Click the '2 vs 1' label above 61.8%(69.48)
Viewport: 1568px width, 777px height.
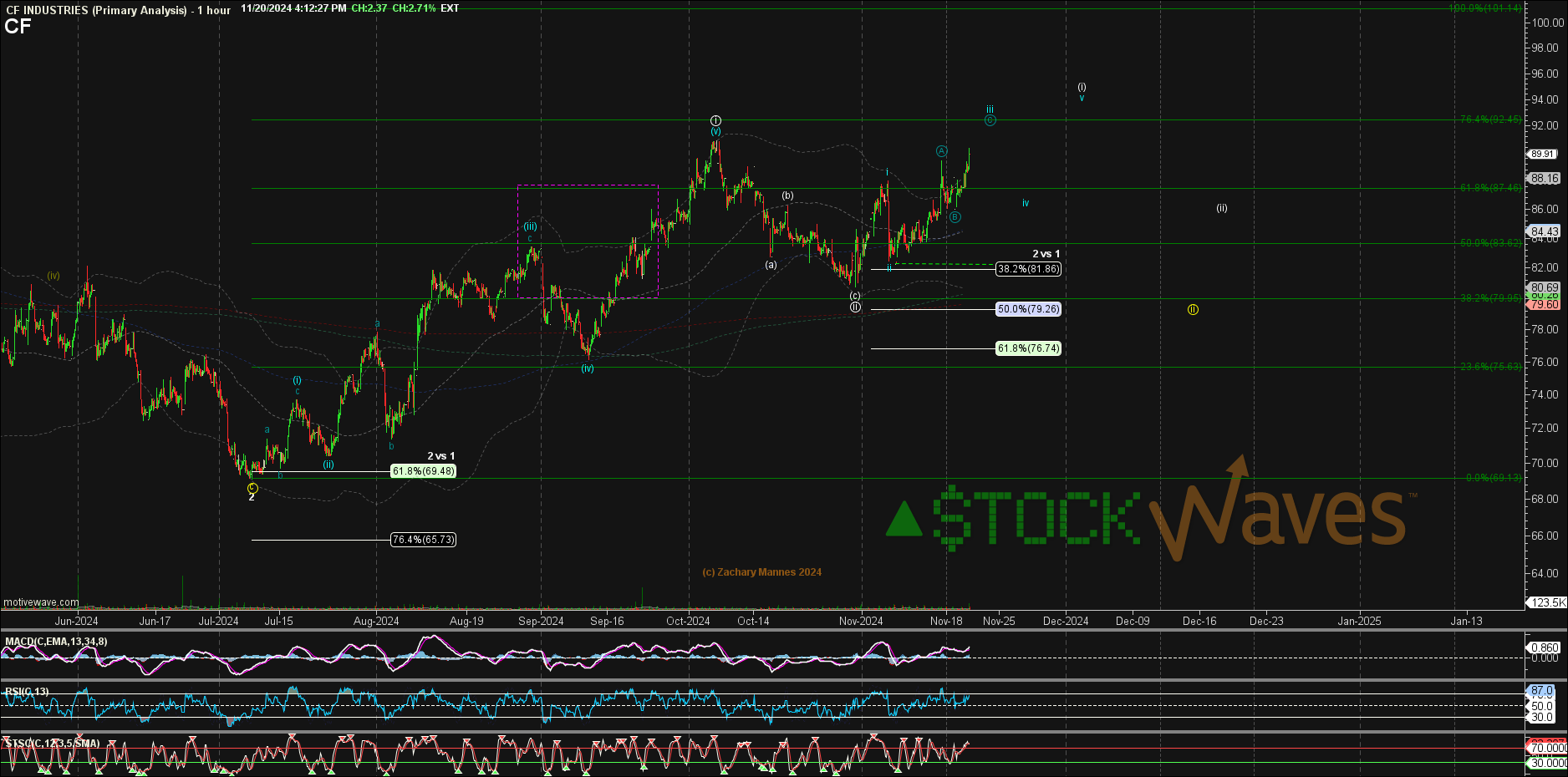tap(441, 456)
